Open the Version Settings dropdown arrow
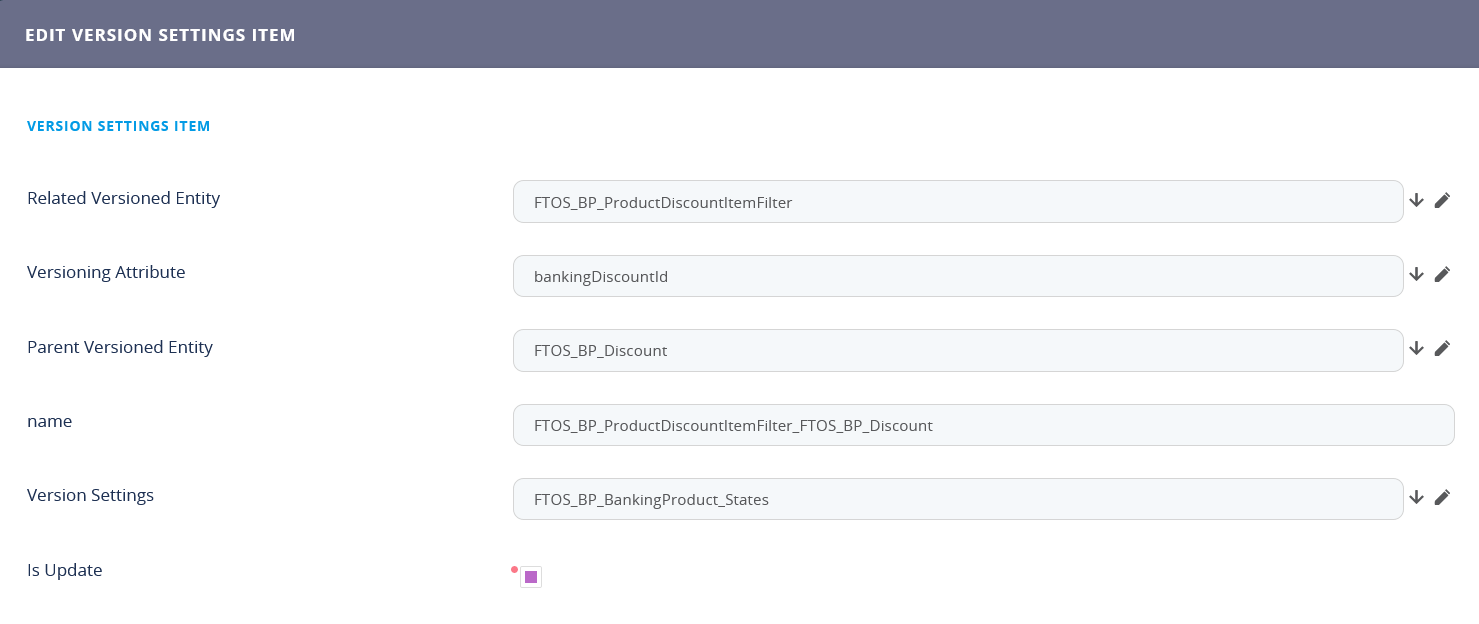This screenshot has height=624, width=1479. tap(1416, 497)
